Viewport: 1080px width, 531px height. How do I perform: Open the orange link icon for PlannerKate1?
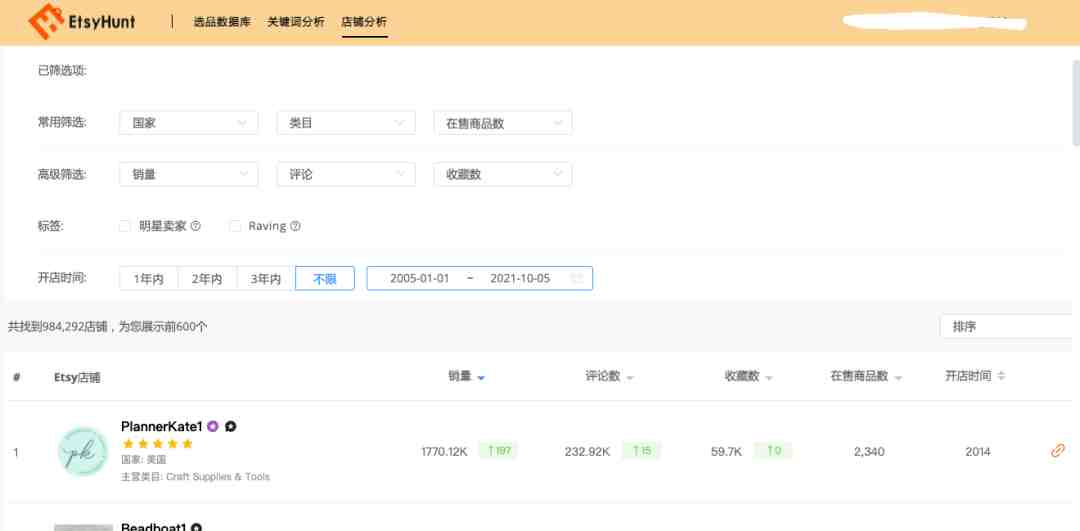tap(1058, 450)
